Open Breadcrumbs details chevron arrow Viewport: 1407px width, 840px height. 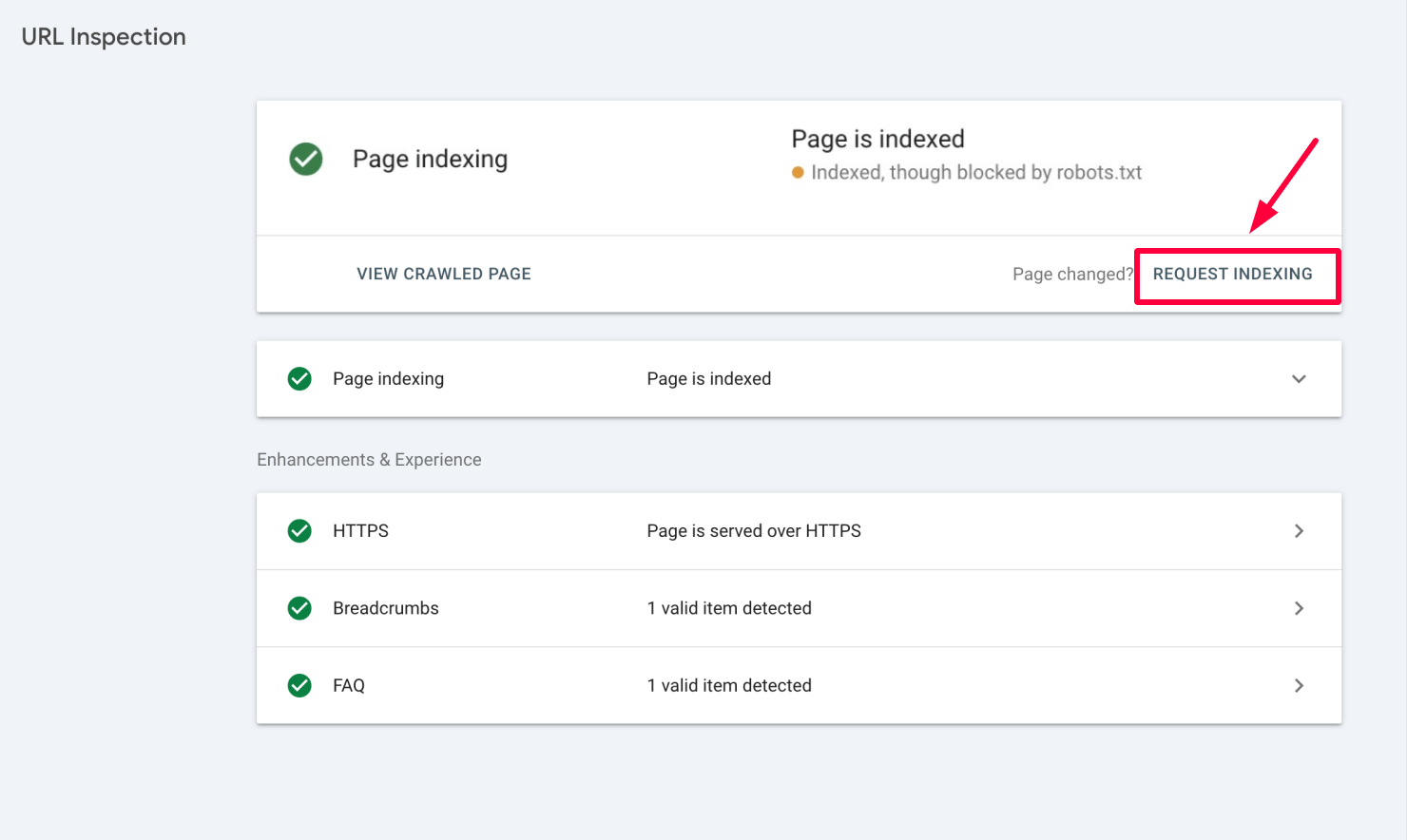pos(1299,608)
